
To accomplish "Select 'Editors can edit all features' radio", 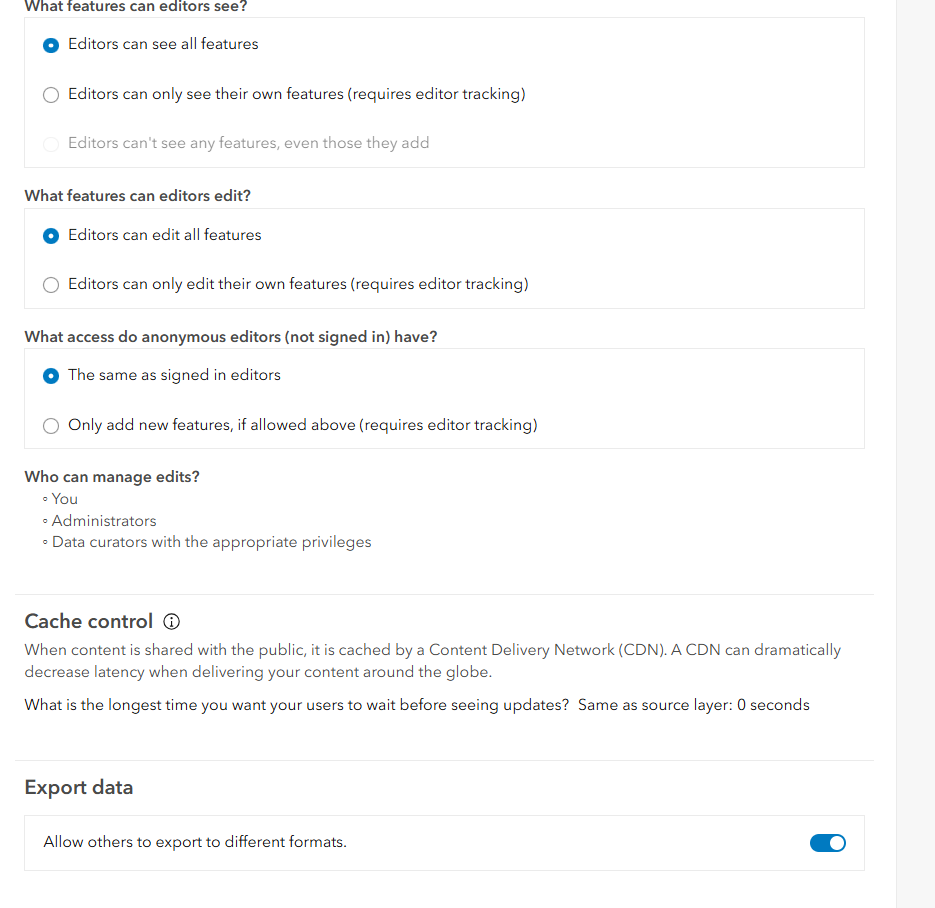I will click(x=51, y=236).
